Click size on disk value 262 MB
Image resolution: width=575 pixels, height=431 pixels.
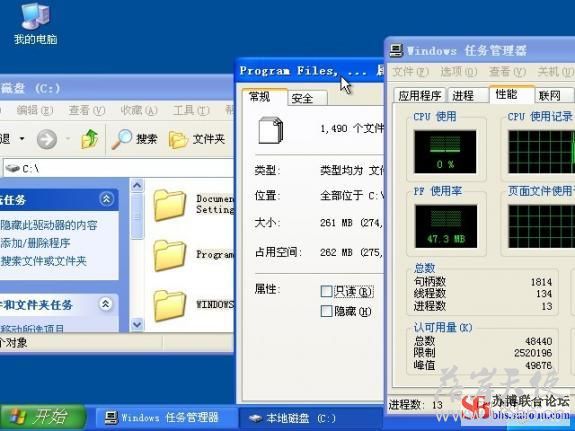click(336, 252)
